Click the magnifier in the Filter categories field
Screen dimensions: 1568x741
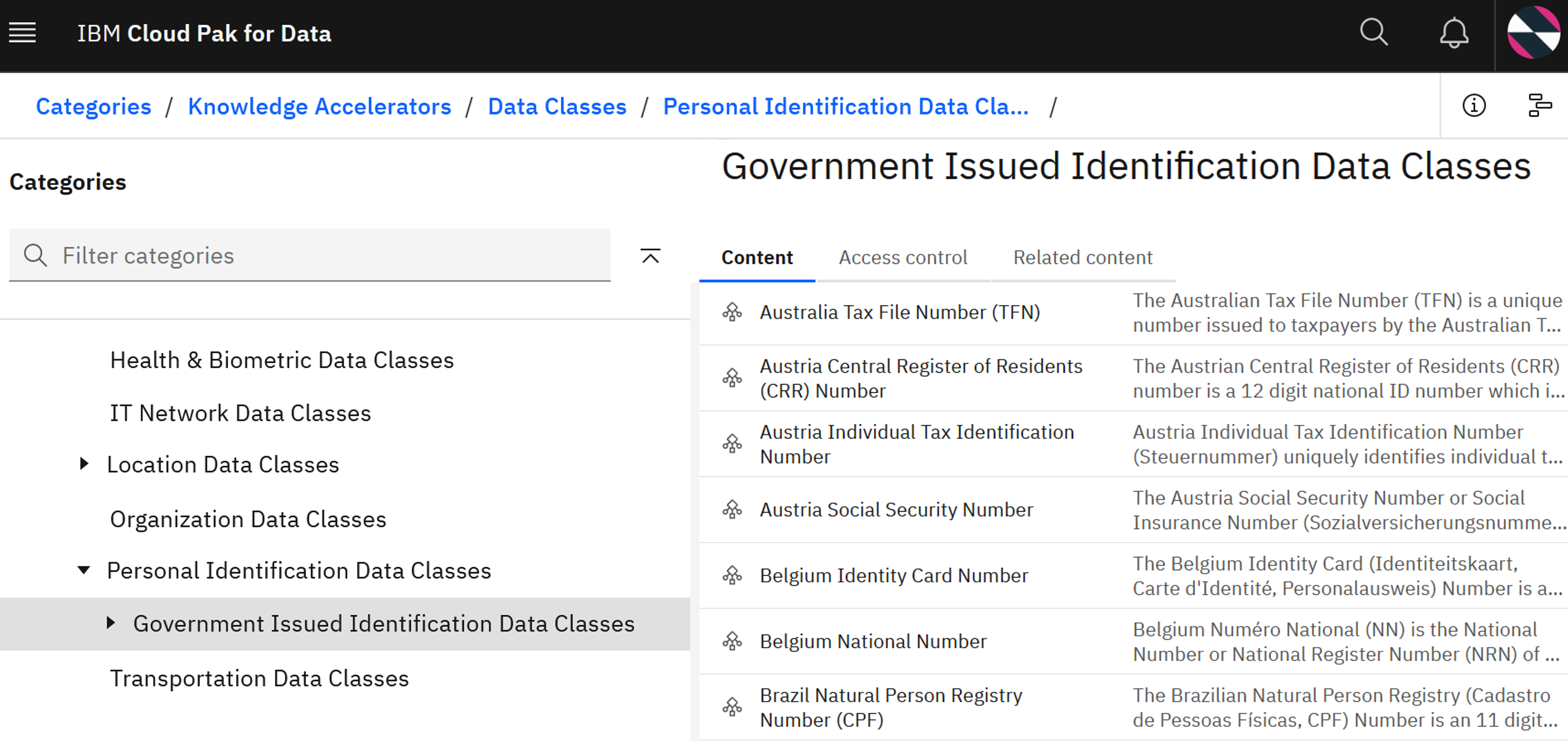click(x=35, y=256)
